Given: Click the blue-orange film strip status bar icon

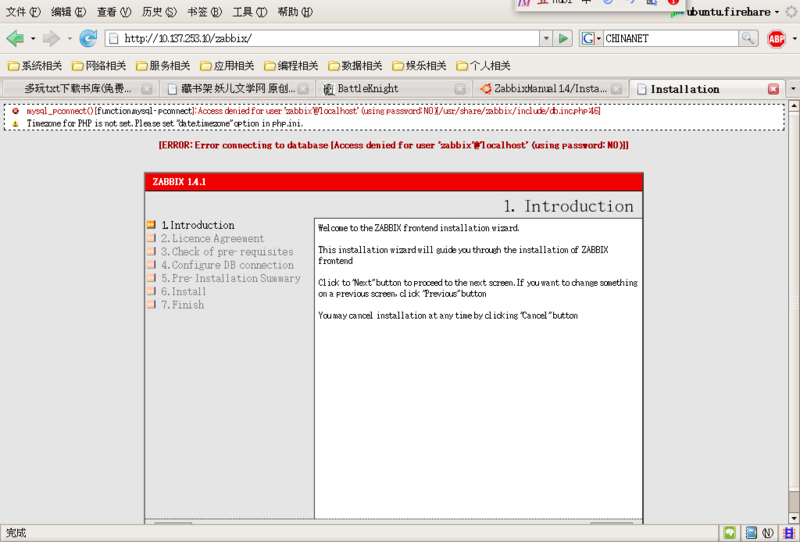Looking at the screenshot, I should click(789, 533).
